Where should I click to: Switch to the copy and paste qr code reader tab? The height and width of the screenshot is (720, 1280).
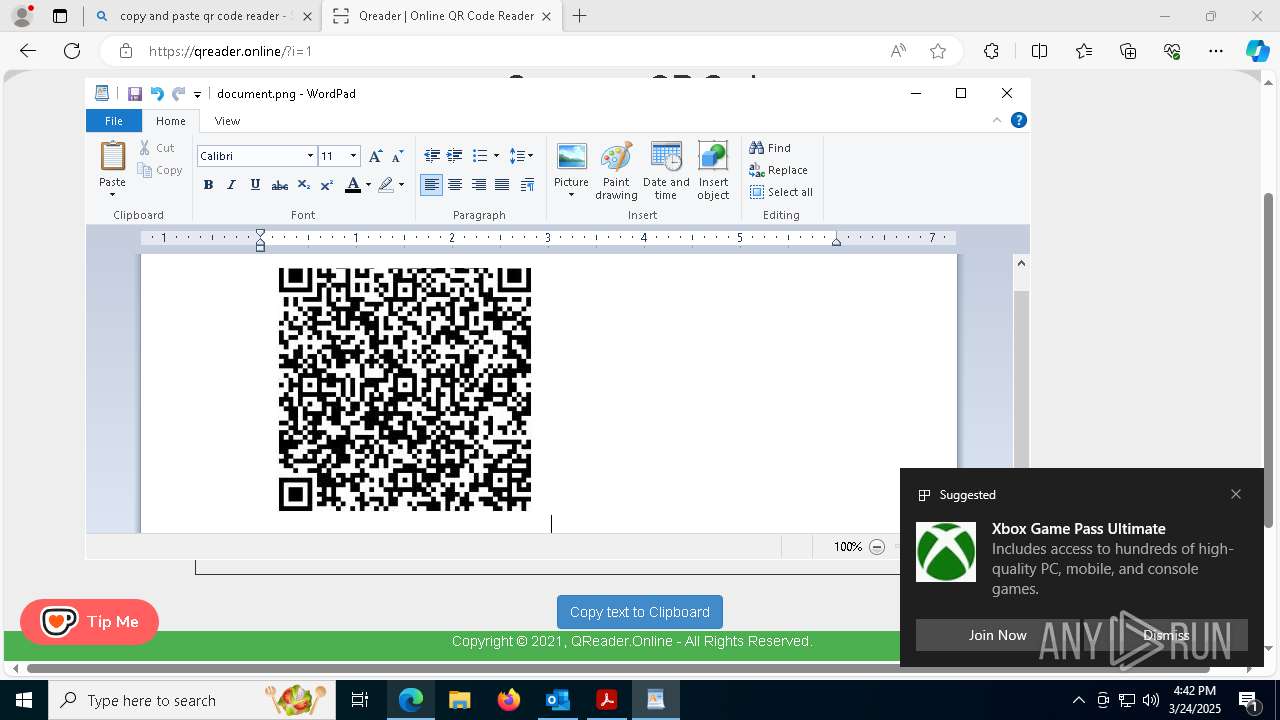202,16
